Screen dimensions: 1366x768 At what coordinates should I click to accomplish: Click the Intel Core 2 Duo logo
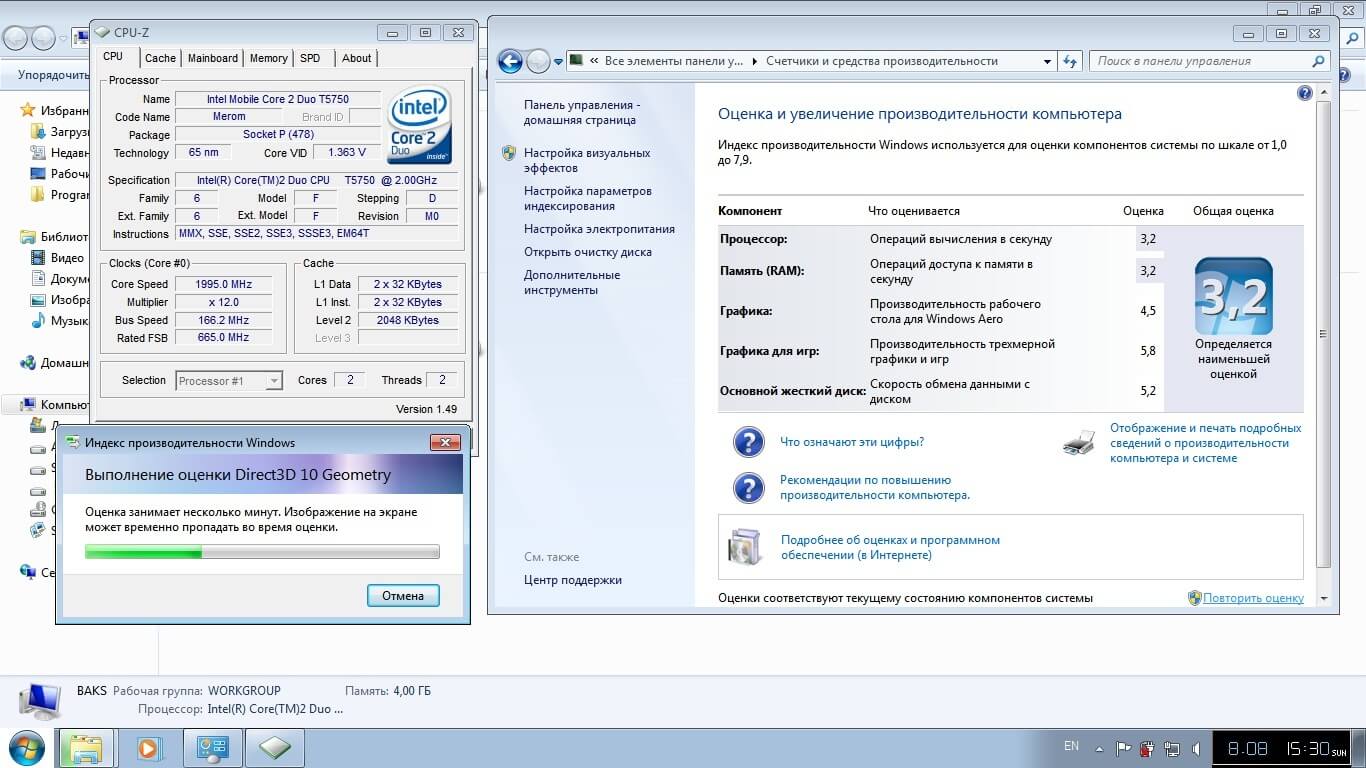click(419, 126)
